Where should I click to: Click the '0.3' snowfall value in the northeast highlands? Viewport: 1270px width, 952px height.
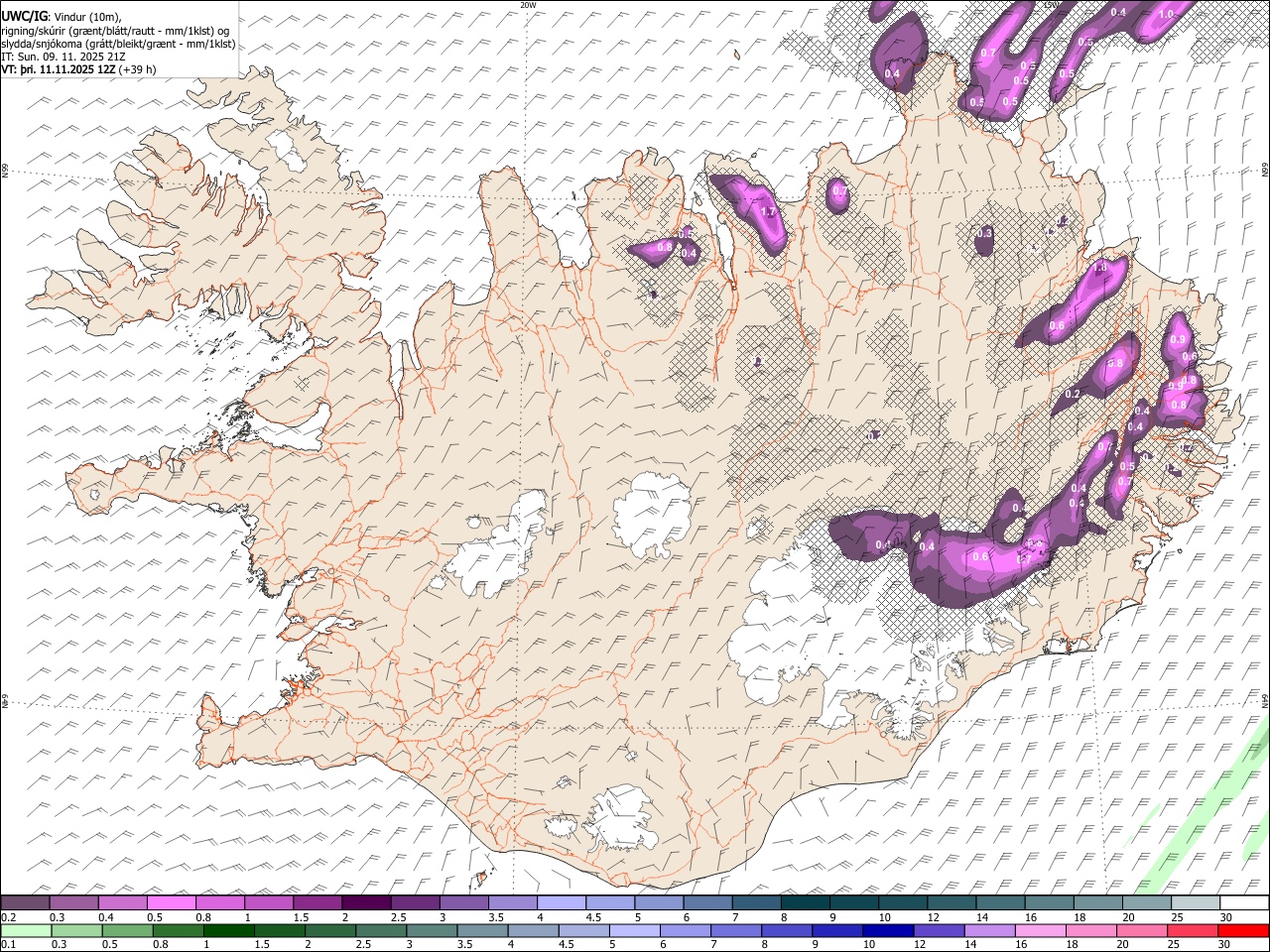click(x=984, y=233)
